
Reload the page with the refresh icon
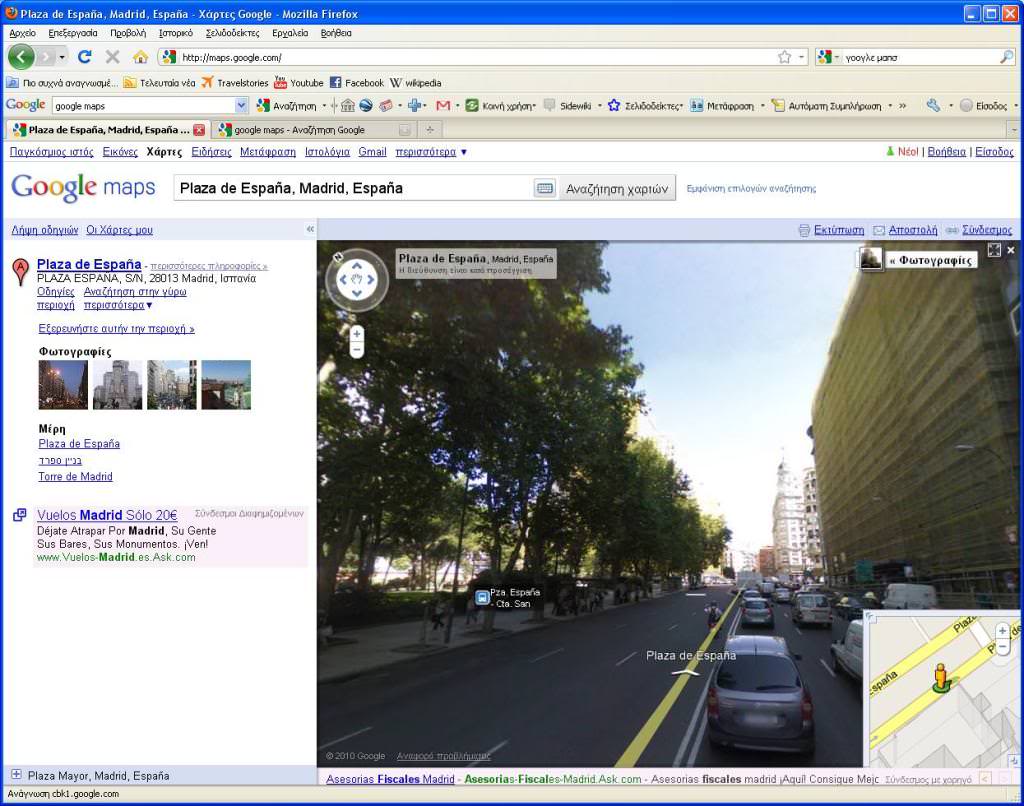(x=84, y=57)
